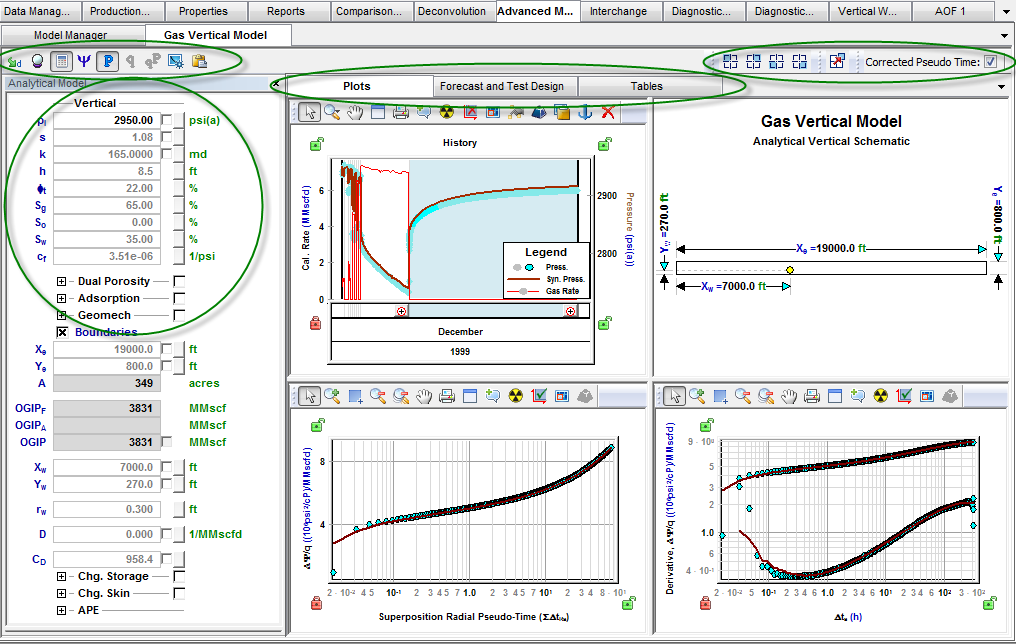This screenshot has width=1016, height=644.
Task: Click the green arrow 'd' icon in model toolbar
Action: (14, 62)
